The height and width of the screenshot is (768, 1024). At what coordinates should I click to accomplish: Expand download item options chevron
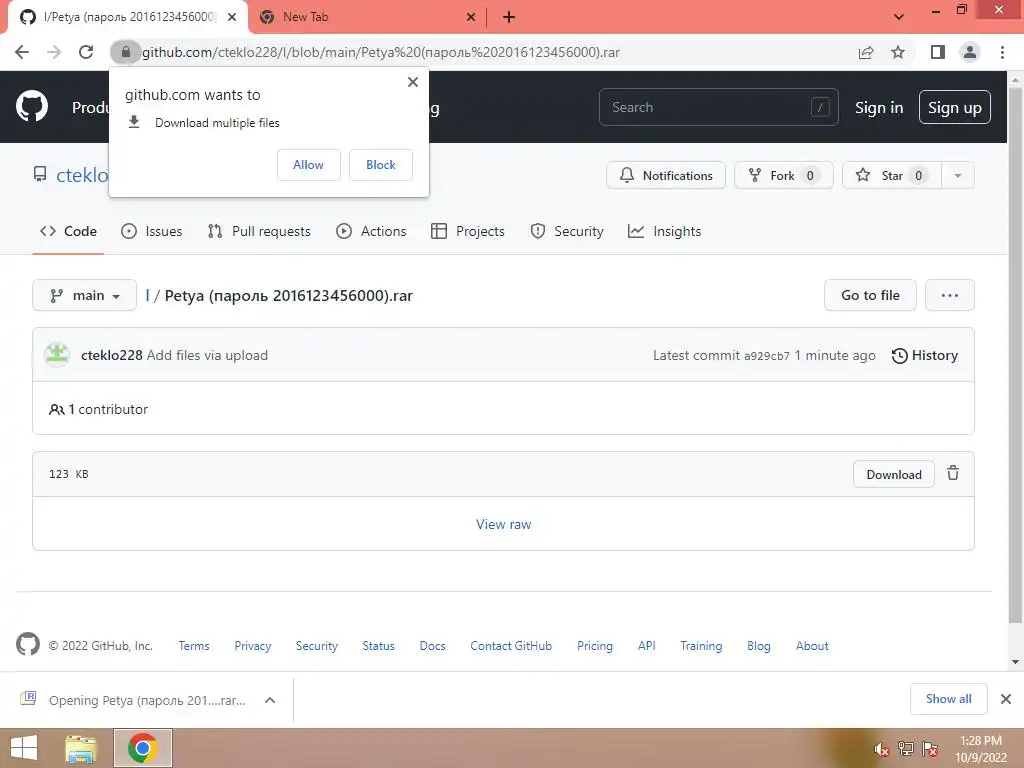point(270,700)
